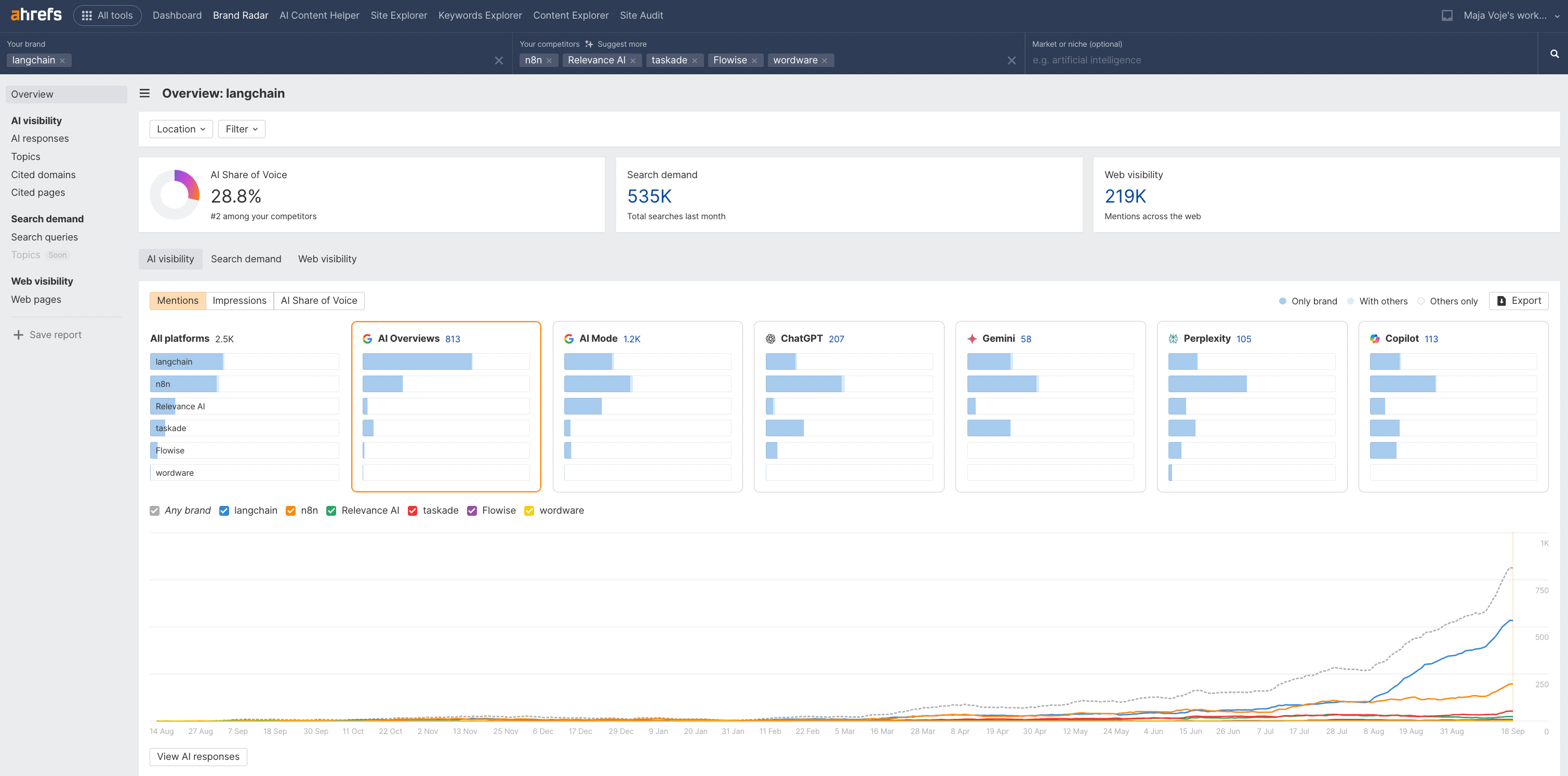The height and width of the screenshot is (776, 1568).
Task: Open Site Explorer from top menu
Action: point(398,15)
